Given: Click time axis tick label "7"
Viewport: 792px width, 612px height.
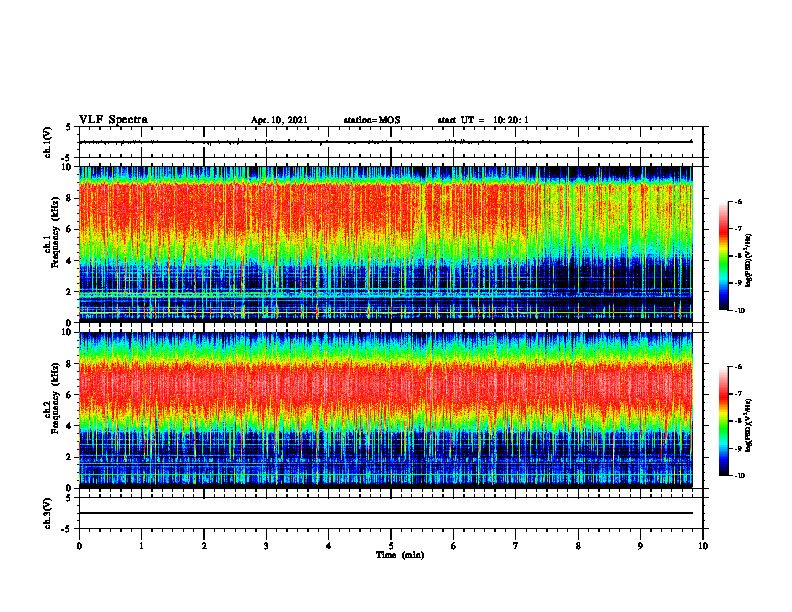Looking at the screenshot, I should coord(516,546).
